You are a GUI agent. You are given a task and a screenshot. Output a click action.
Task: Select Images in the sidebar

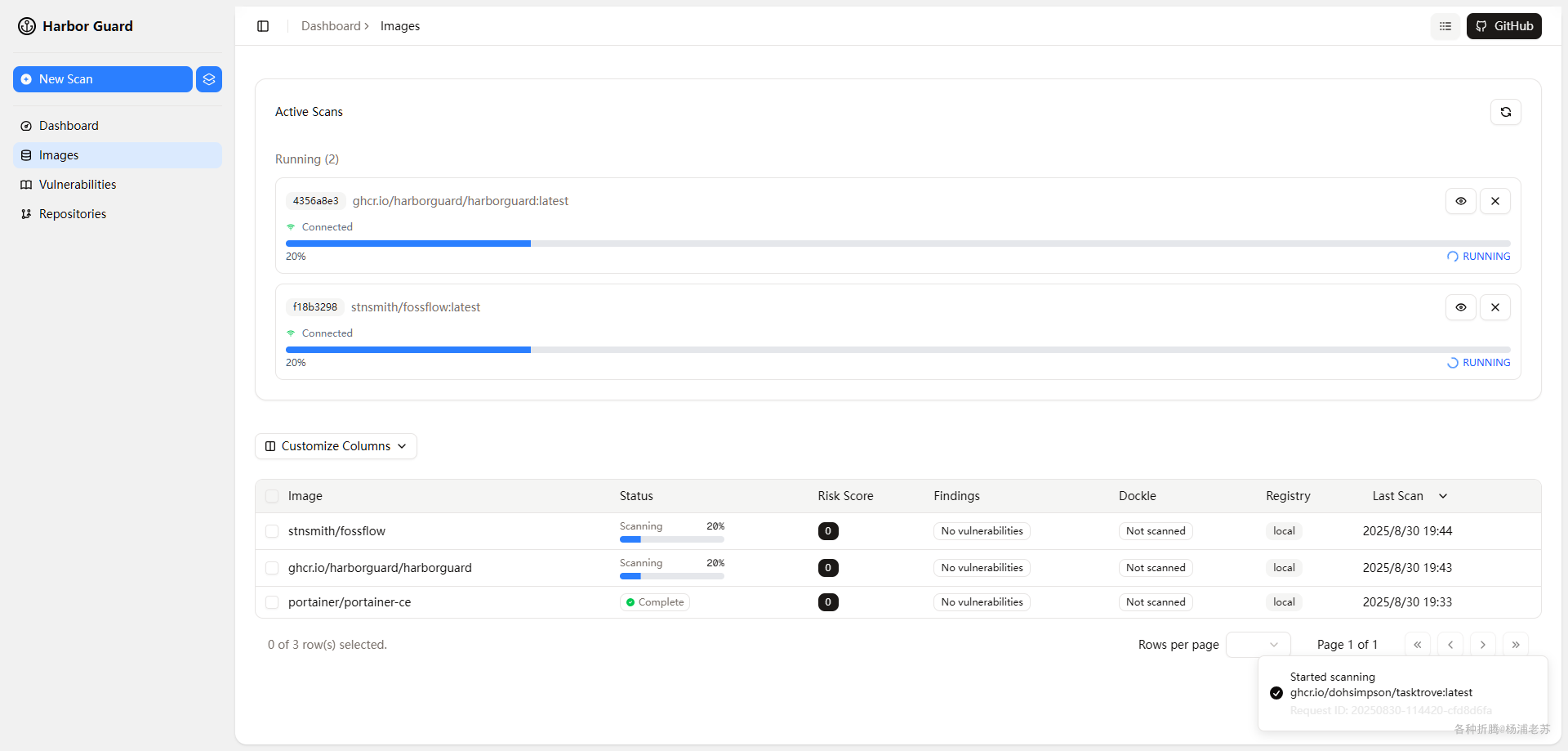[118, 155]
